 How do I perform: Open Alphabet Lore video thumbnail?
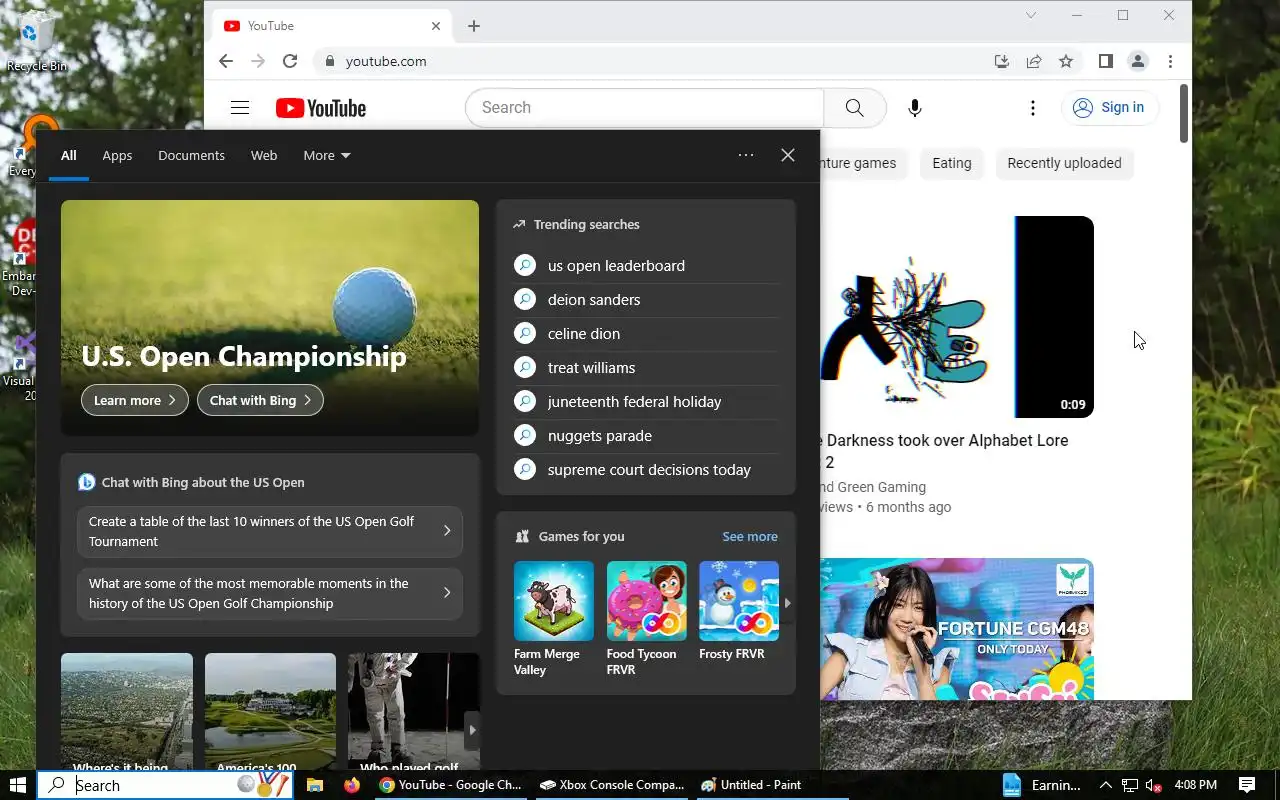tap(957, 317)
